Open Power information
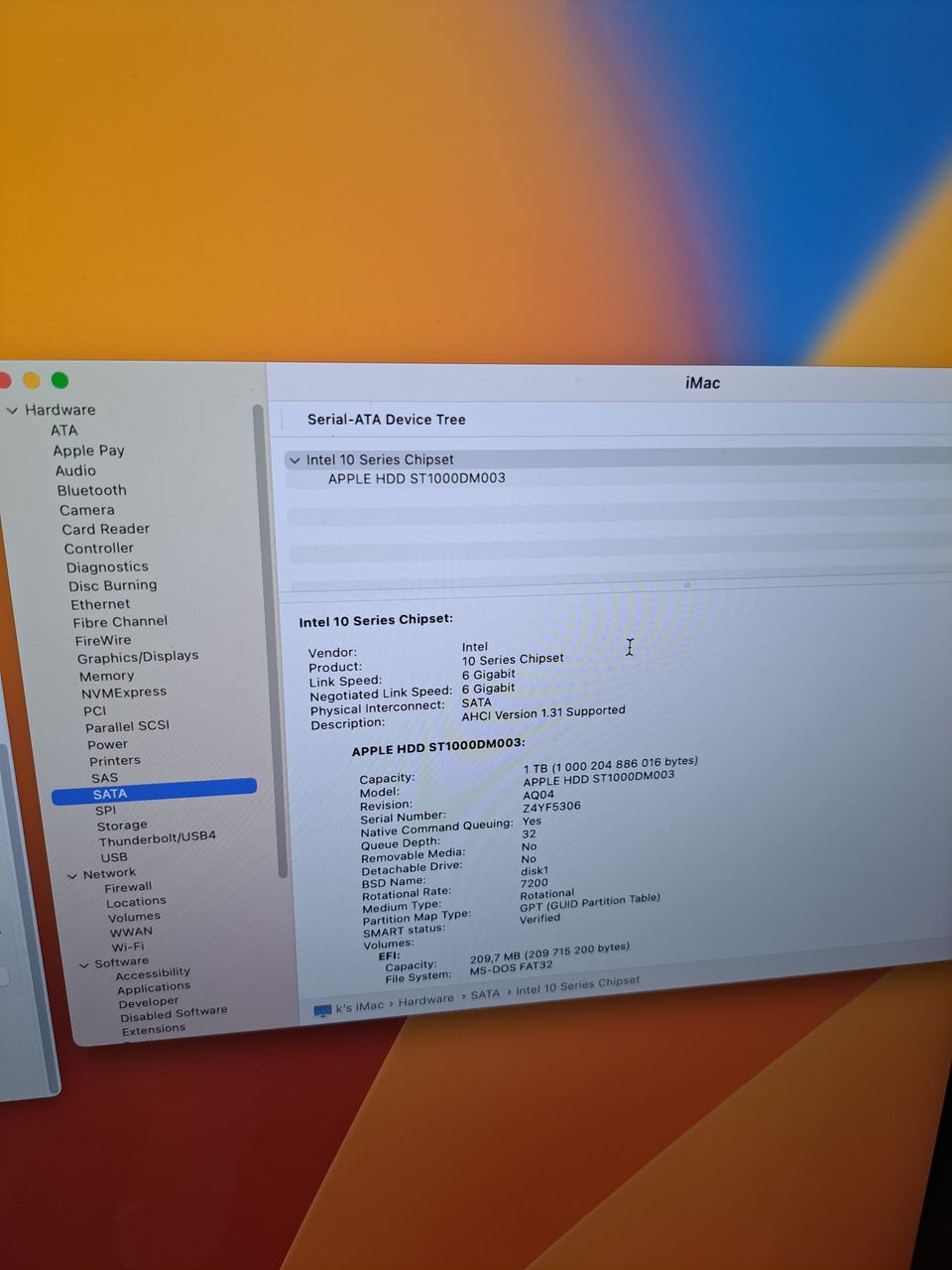 point(108,745)
